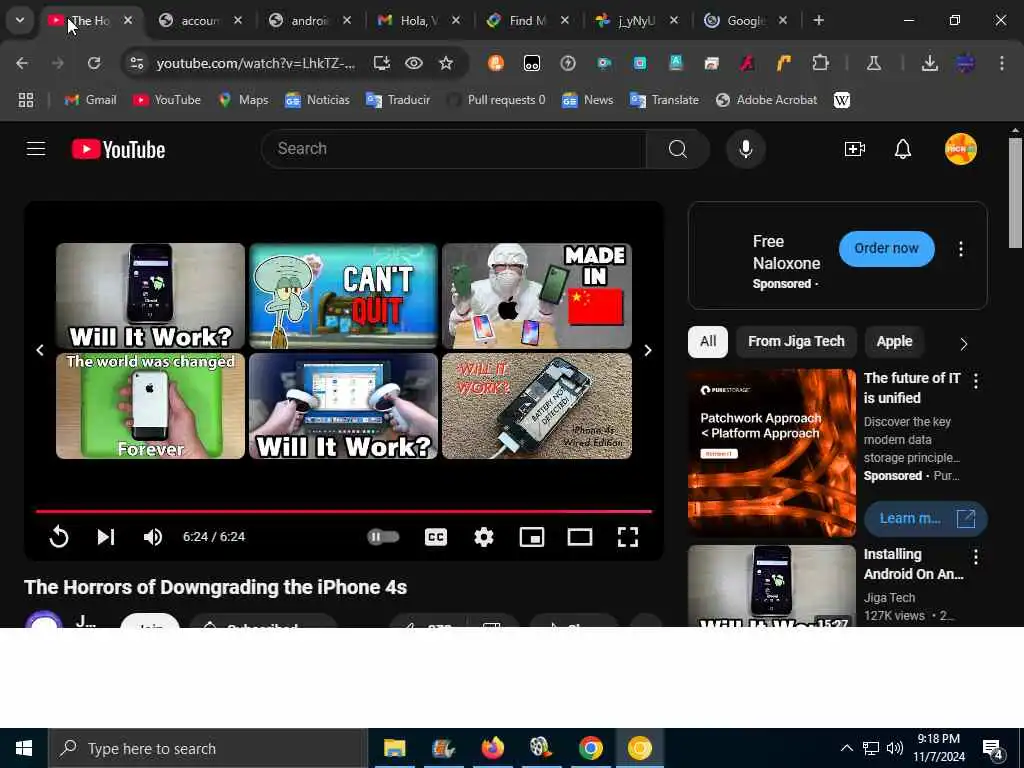Bookmark this page with the star

coord(445,63)
